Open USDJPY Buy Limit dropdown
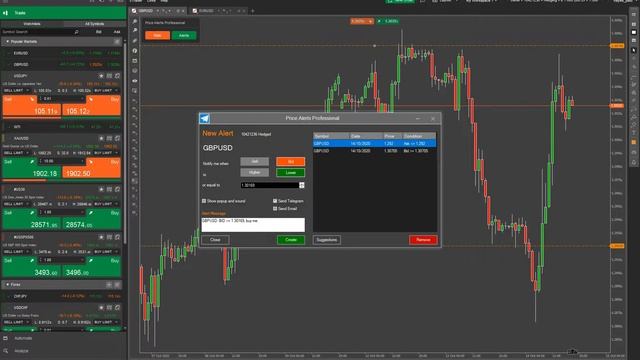The height and width of the screenshot is (360, 640). pos(106,91)
